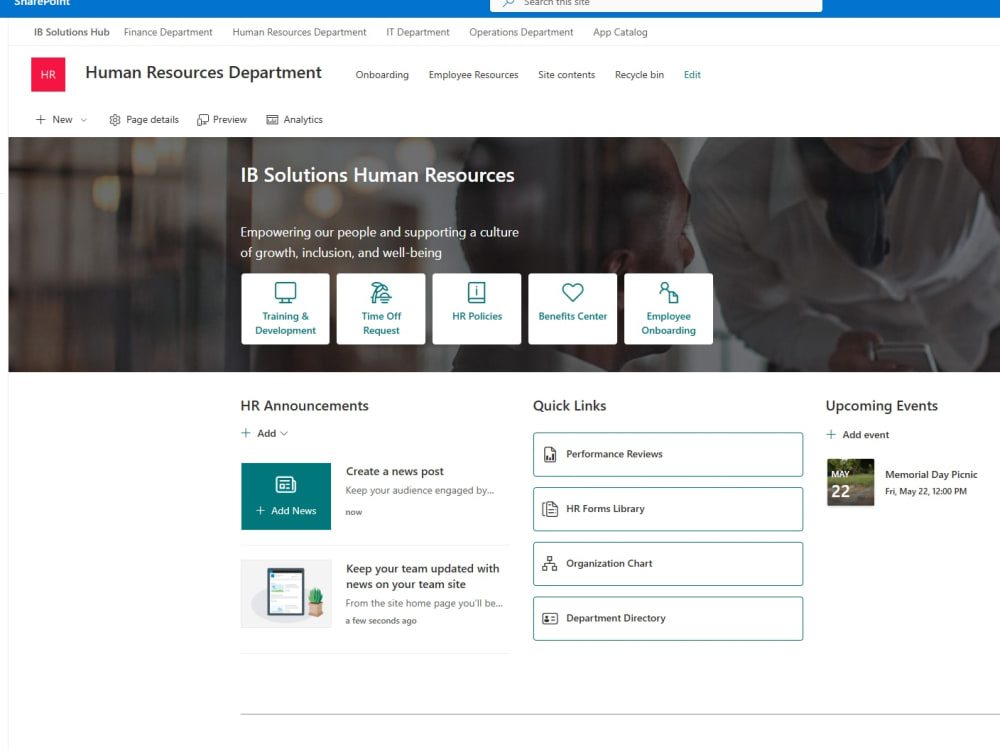
Task: Click the search magnifier icon
Action: (x=508, y=3)
